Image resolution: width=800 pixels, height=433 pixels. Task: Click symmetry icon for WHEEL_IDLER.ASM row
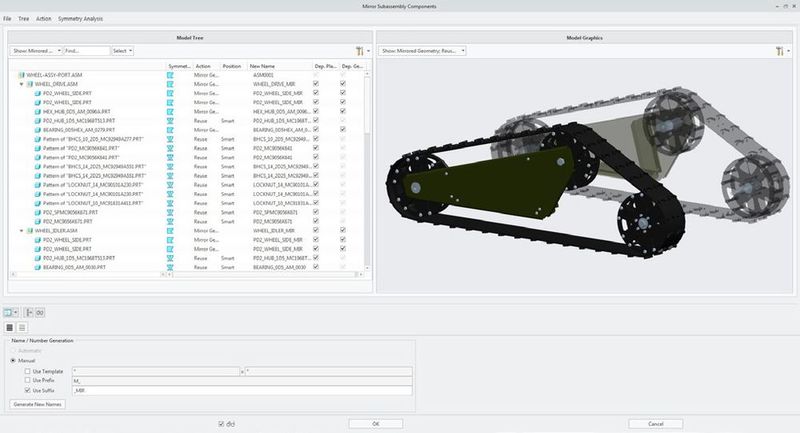[170, 229]
